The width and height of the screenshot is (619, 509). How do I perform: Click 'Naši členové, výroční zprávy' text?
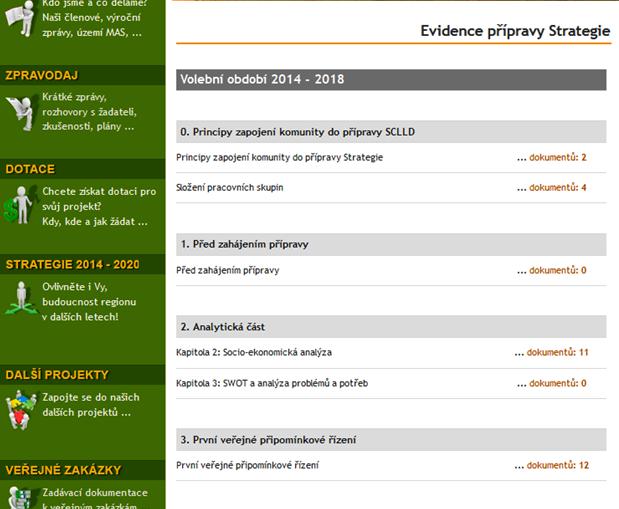pos(92,24)
